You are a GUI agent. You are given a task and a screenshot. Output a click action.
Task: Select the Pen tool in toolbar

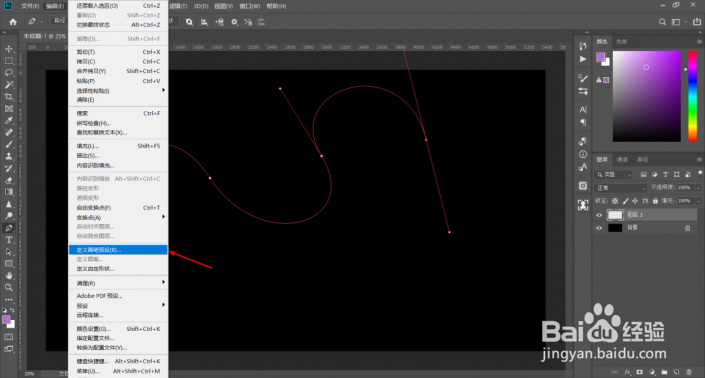tap(9, 228)
